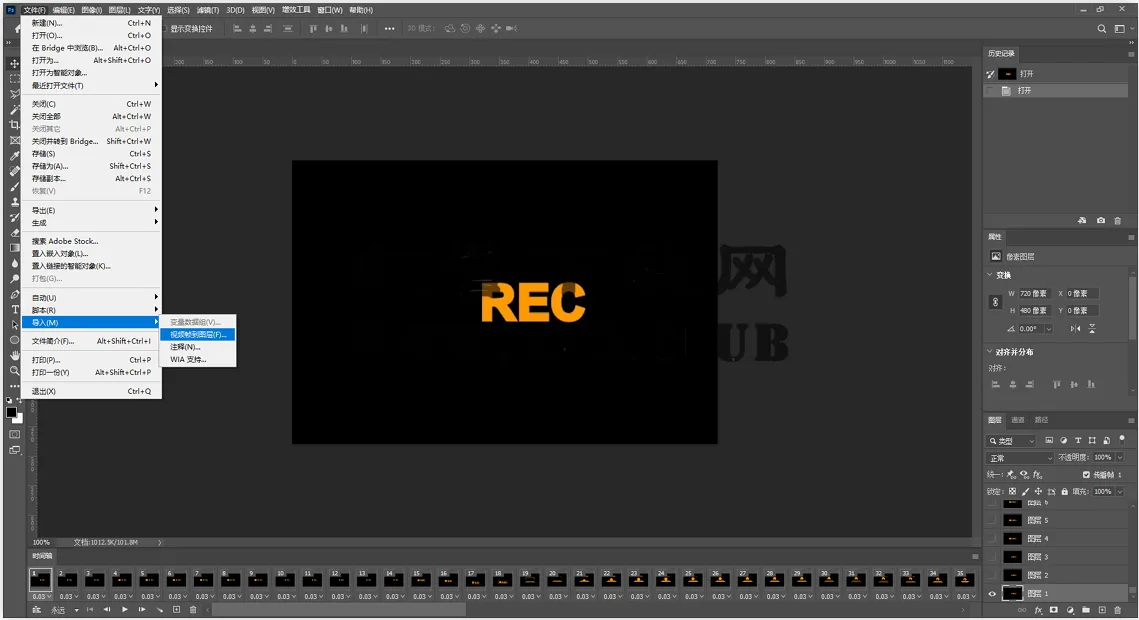Viewport: 1139px width, 620px height.
Task: Select the Hand tool in the toolbar
Action: pyautogui.click(x=15, y=355)
